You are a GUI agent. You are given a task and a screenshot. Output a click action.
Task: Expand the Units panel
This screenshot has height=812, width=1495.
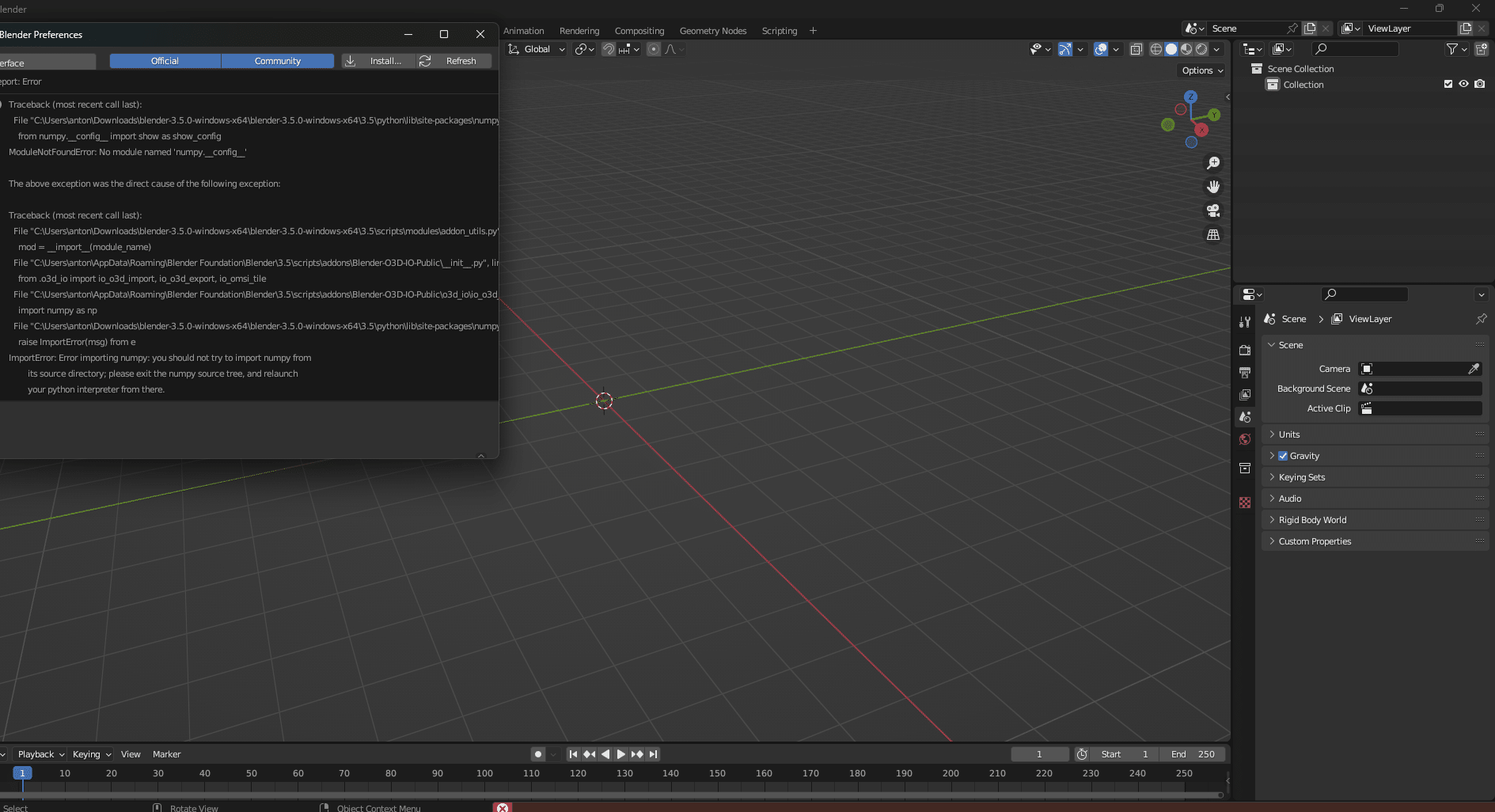tap(1289, 434)
